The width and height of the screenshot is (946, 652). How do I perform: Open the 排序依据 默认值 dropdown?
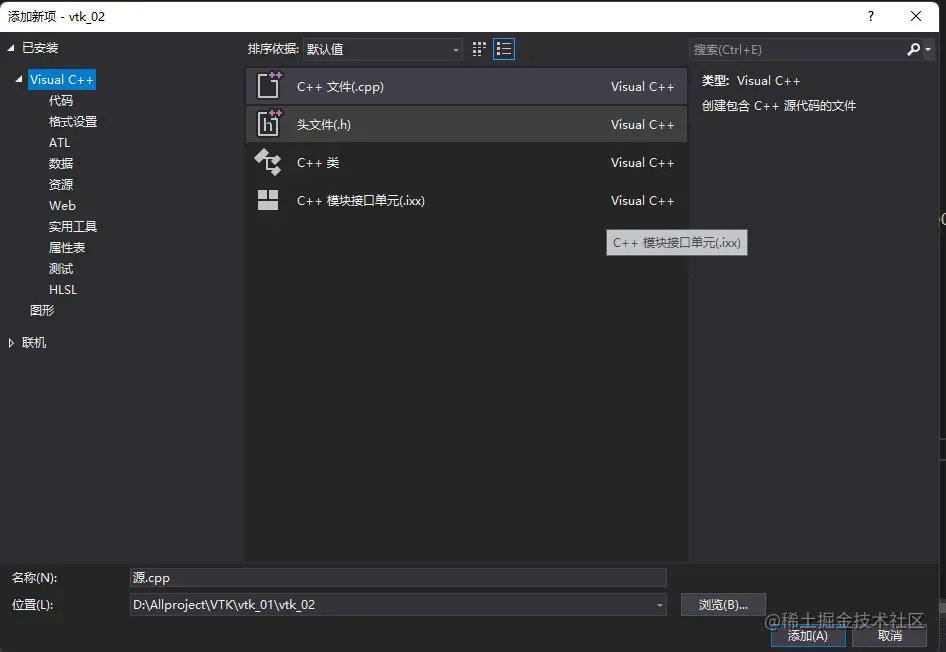383,49
